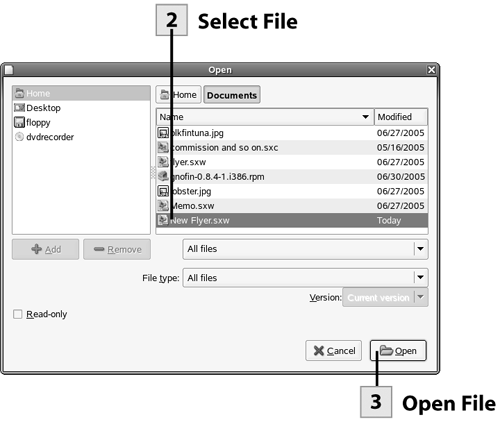Expand the File type dropdown

click(305, 278)
